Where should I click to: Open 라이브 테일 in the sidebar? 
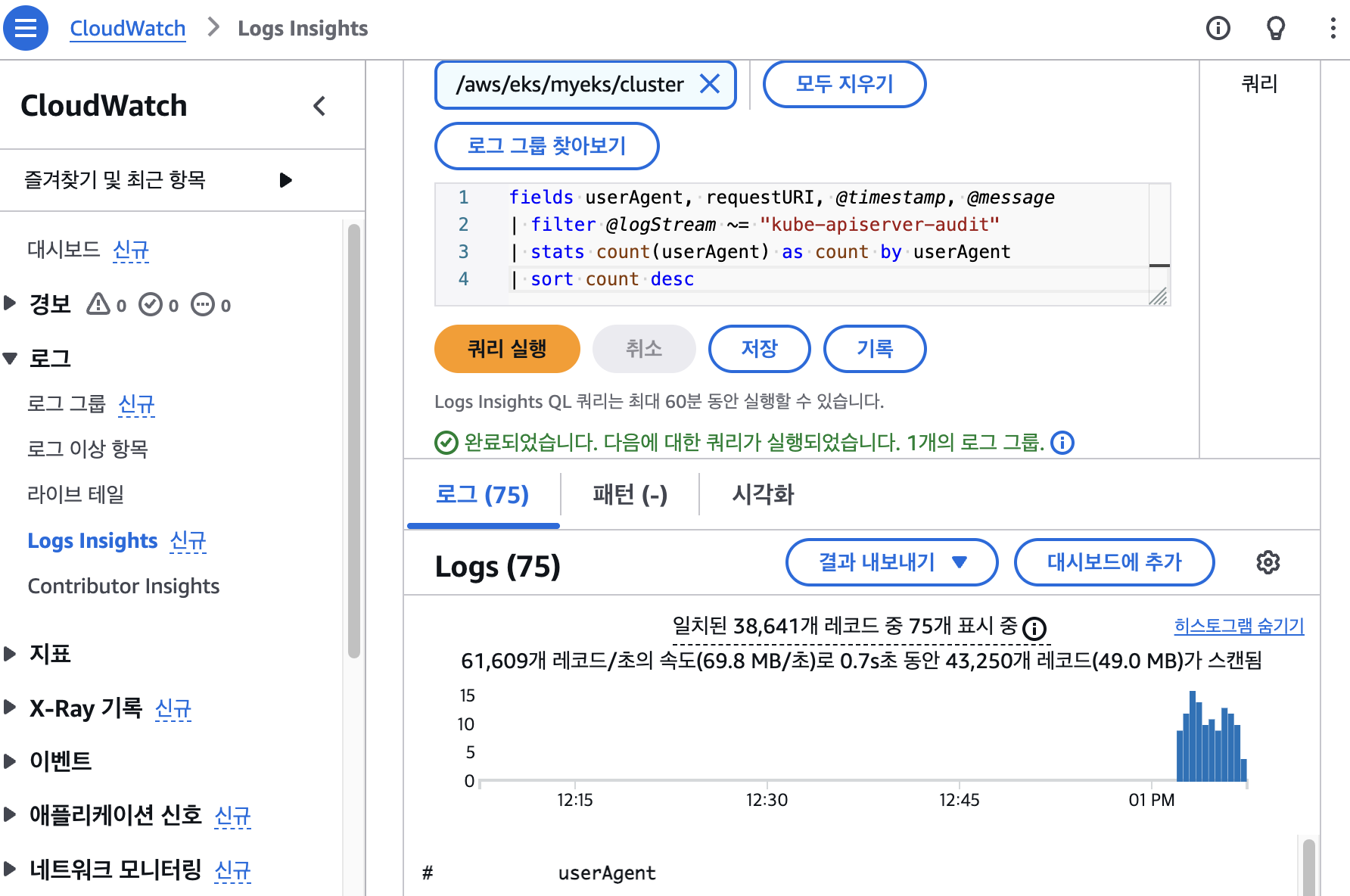pyautogui.click(x=76, y=495)
